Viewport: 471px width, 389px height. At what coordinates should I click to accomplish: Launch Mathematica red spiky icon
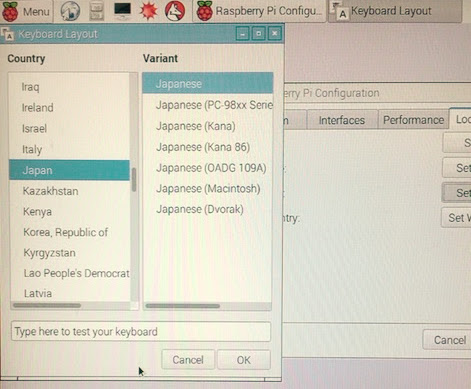pos(148,11)
